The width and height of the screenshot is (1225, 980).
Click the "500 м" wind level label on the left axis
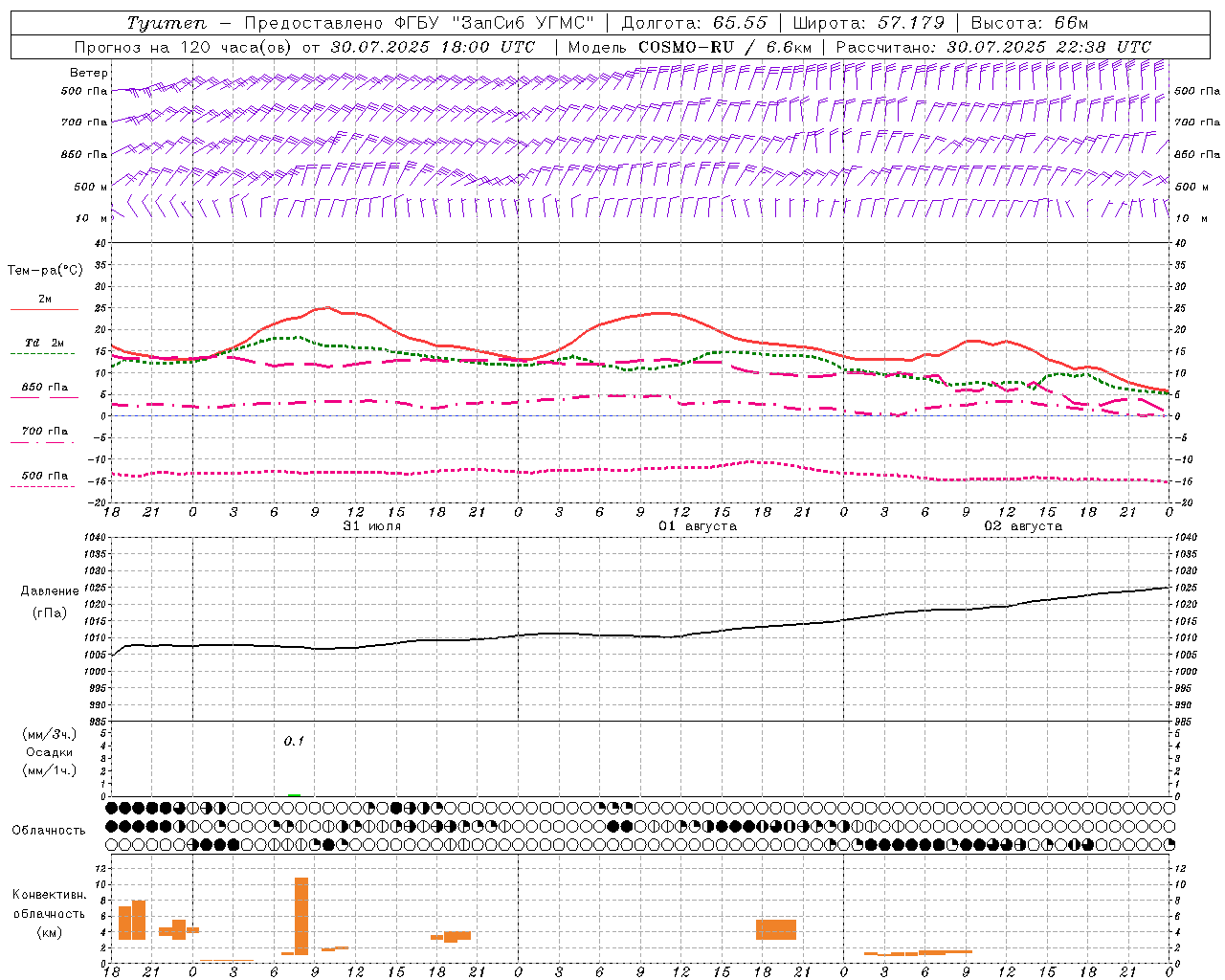(x=91, y=187)
